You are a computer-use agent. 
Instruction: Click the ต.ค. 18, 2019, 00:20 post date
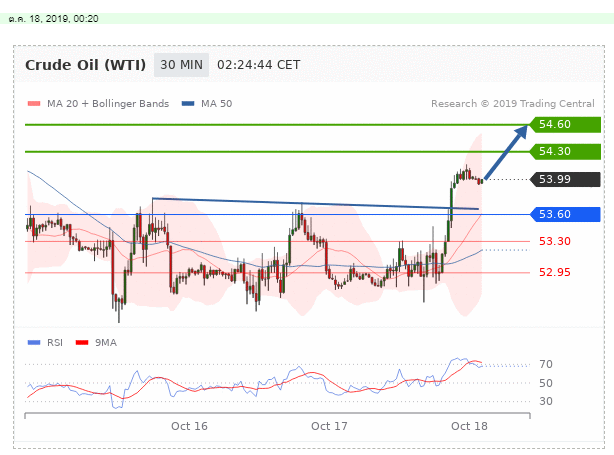[53, 19]
